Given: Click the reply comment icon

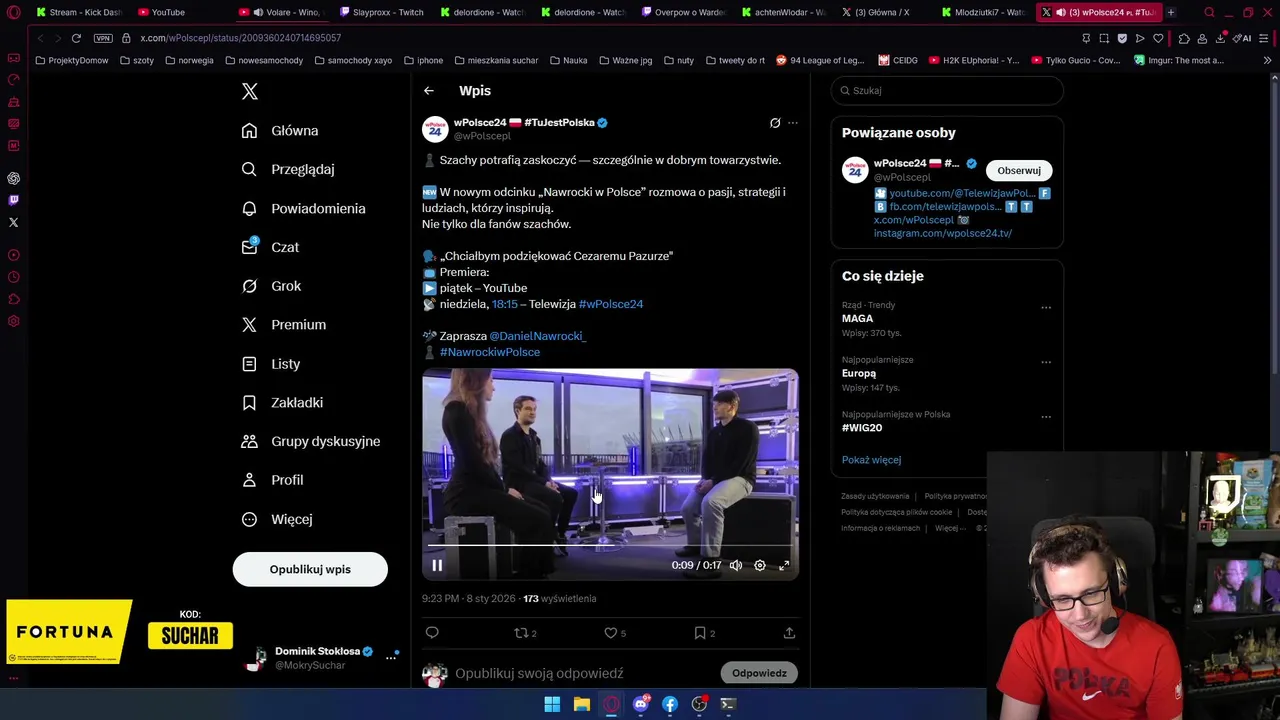Looking at the screenshot, I should [x=432, y=632].
